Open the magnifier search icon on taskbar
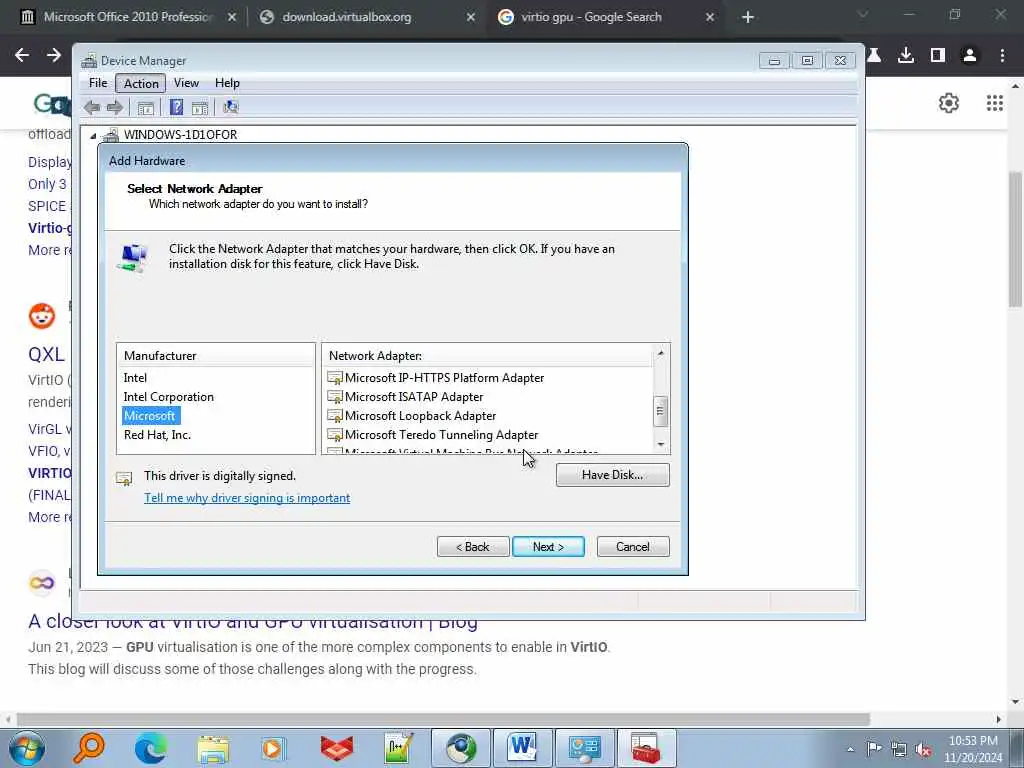 (x=89, y=748)
